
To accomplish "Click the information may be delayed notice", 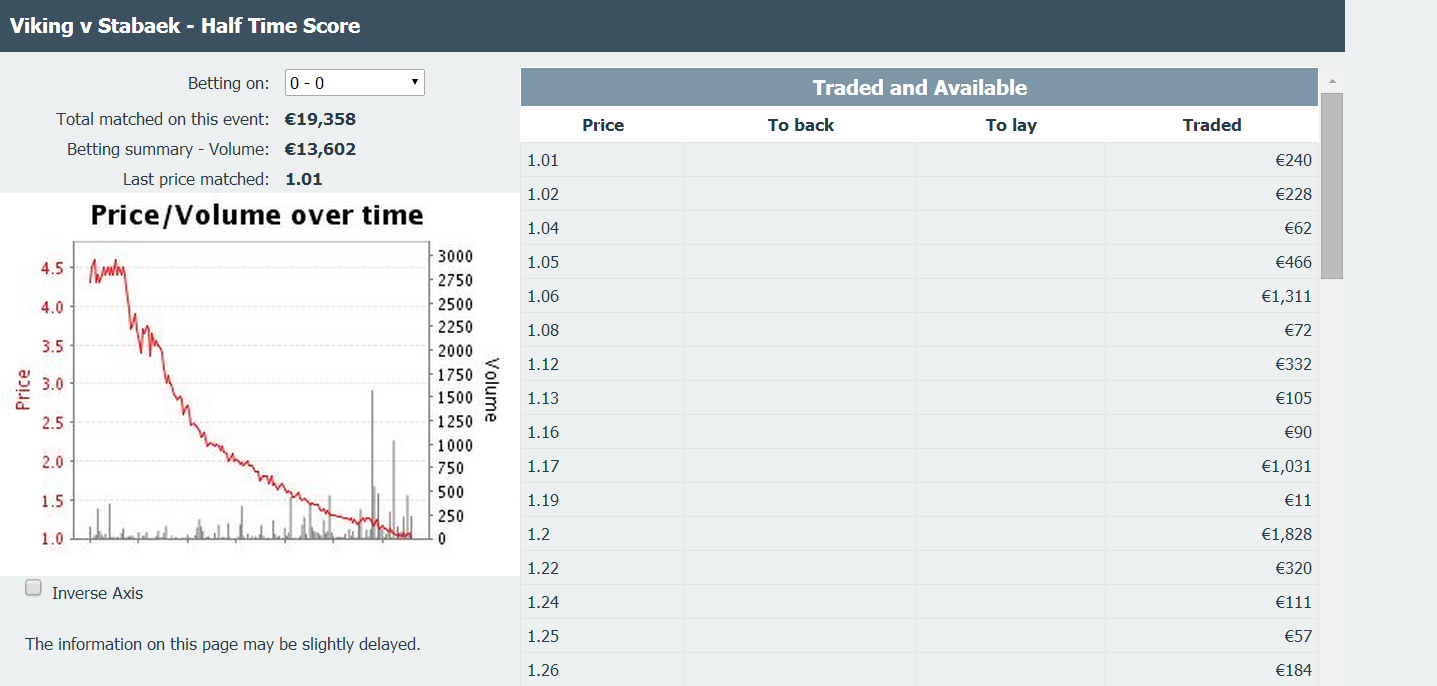I will tap(223, 644).
